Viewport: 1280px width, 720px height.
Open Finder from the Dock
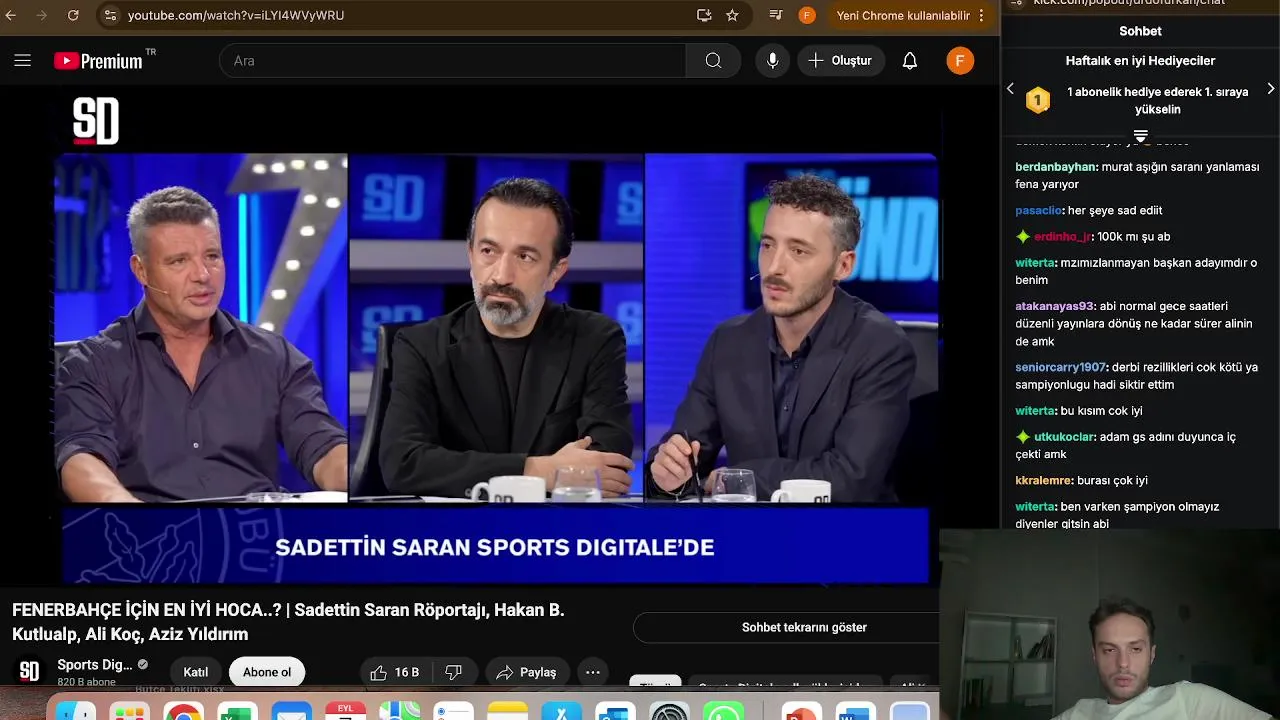pyautogui.click(x=75, y=712)
